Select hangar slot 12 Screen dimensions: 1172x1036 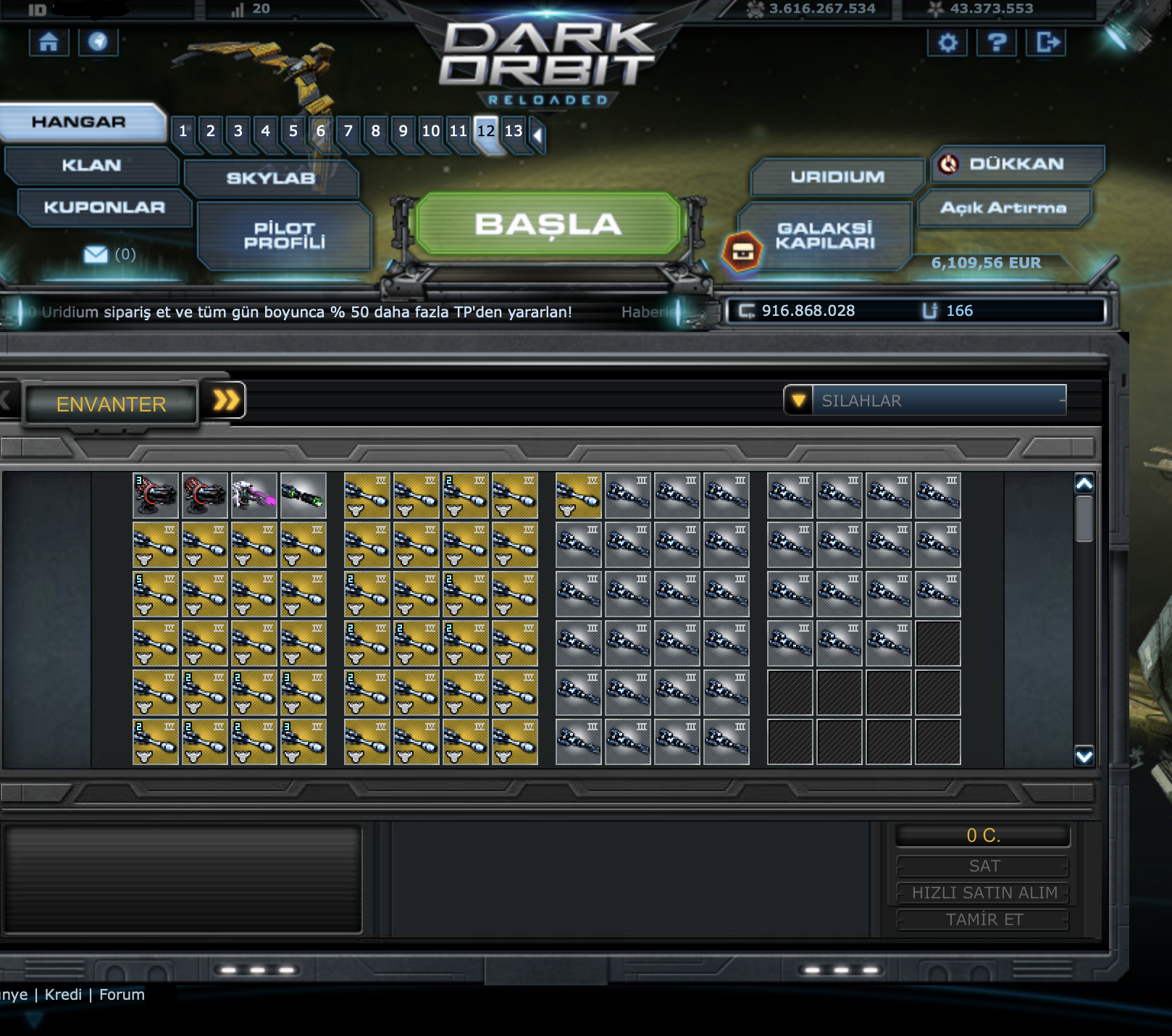(486, 131)
